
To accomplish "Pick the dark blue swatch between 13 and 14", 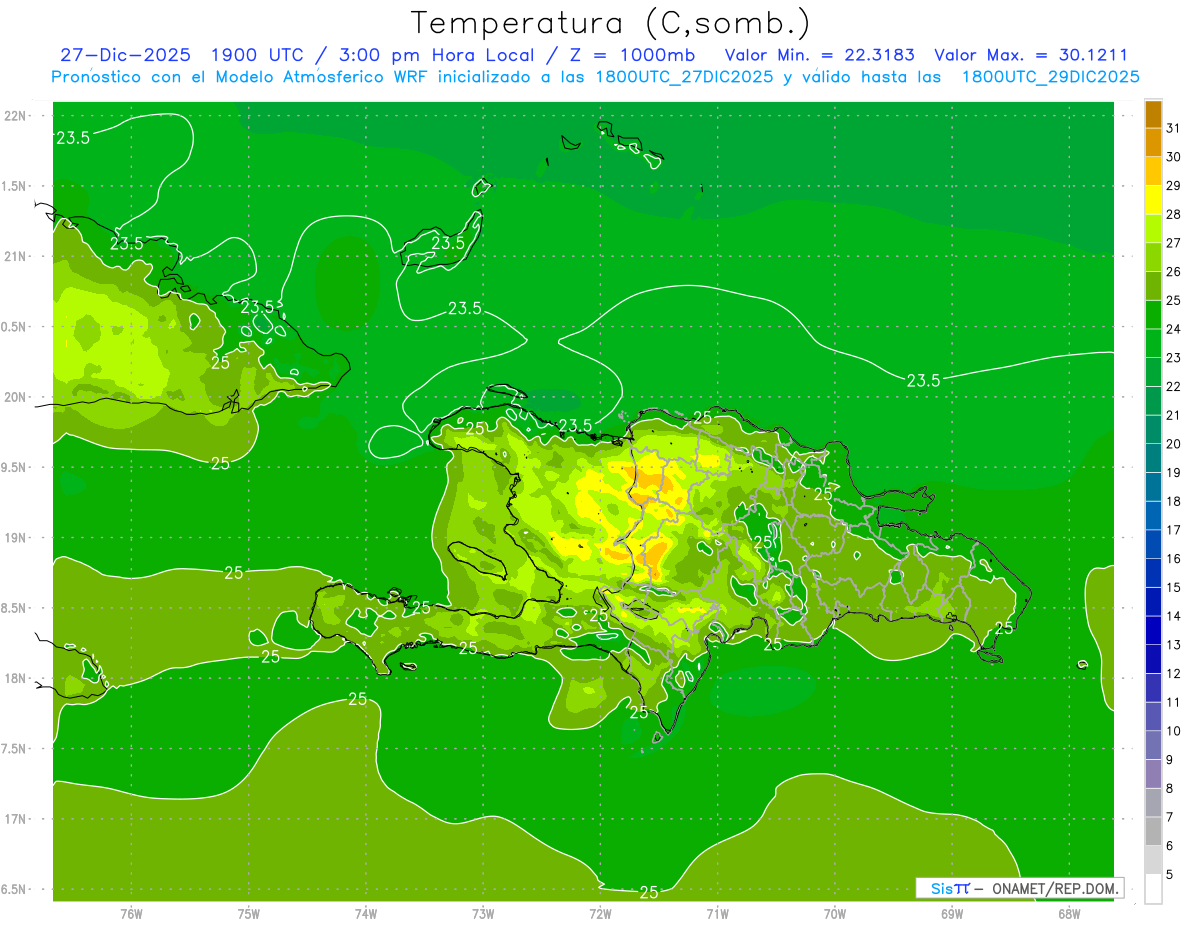I will [1153, 631].
